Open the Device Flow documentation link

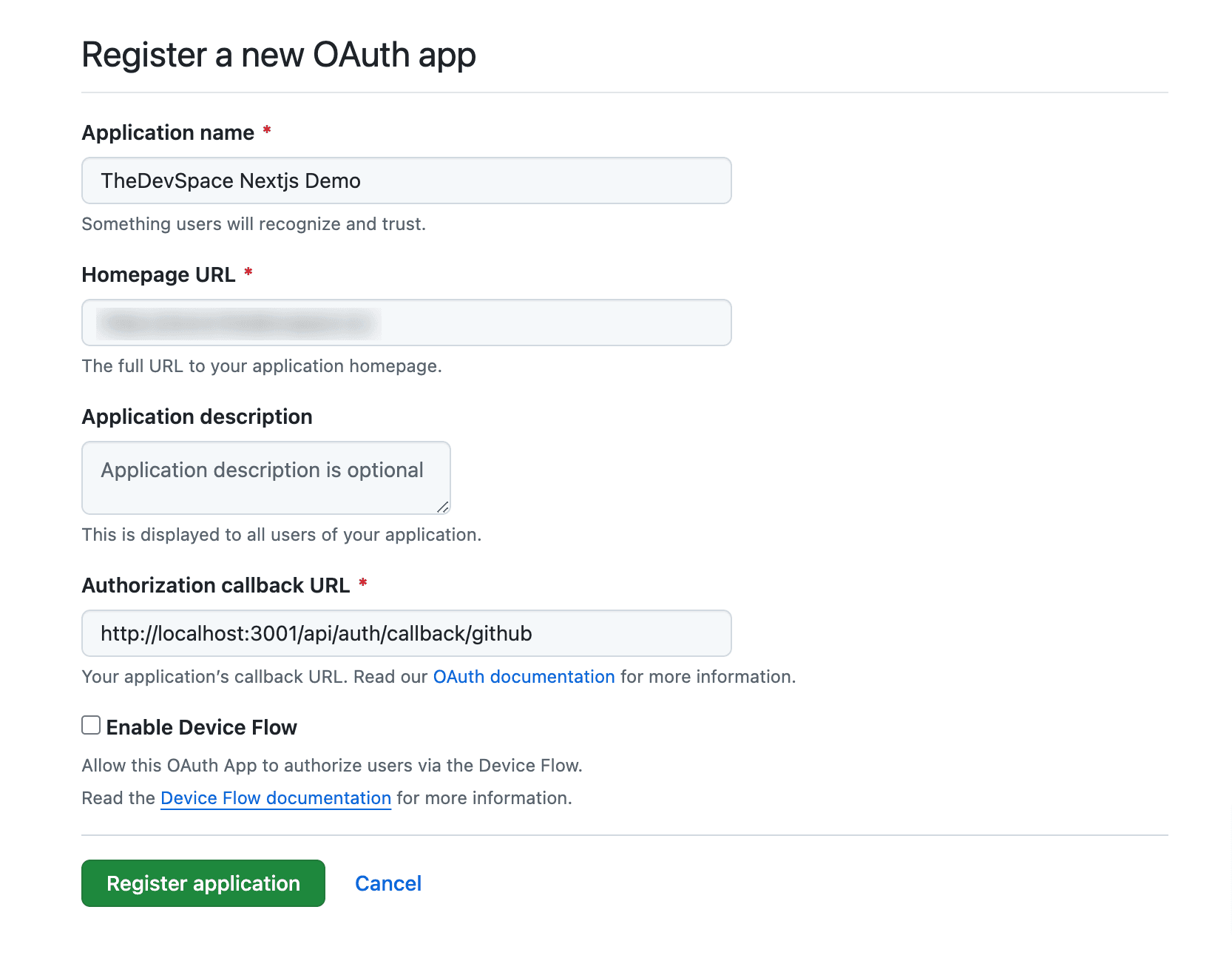tap(275, 797)
